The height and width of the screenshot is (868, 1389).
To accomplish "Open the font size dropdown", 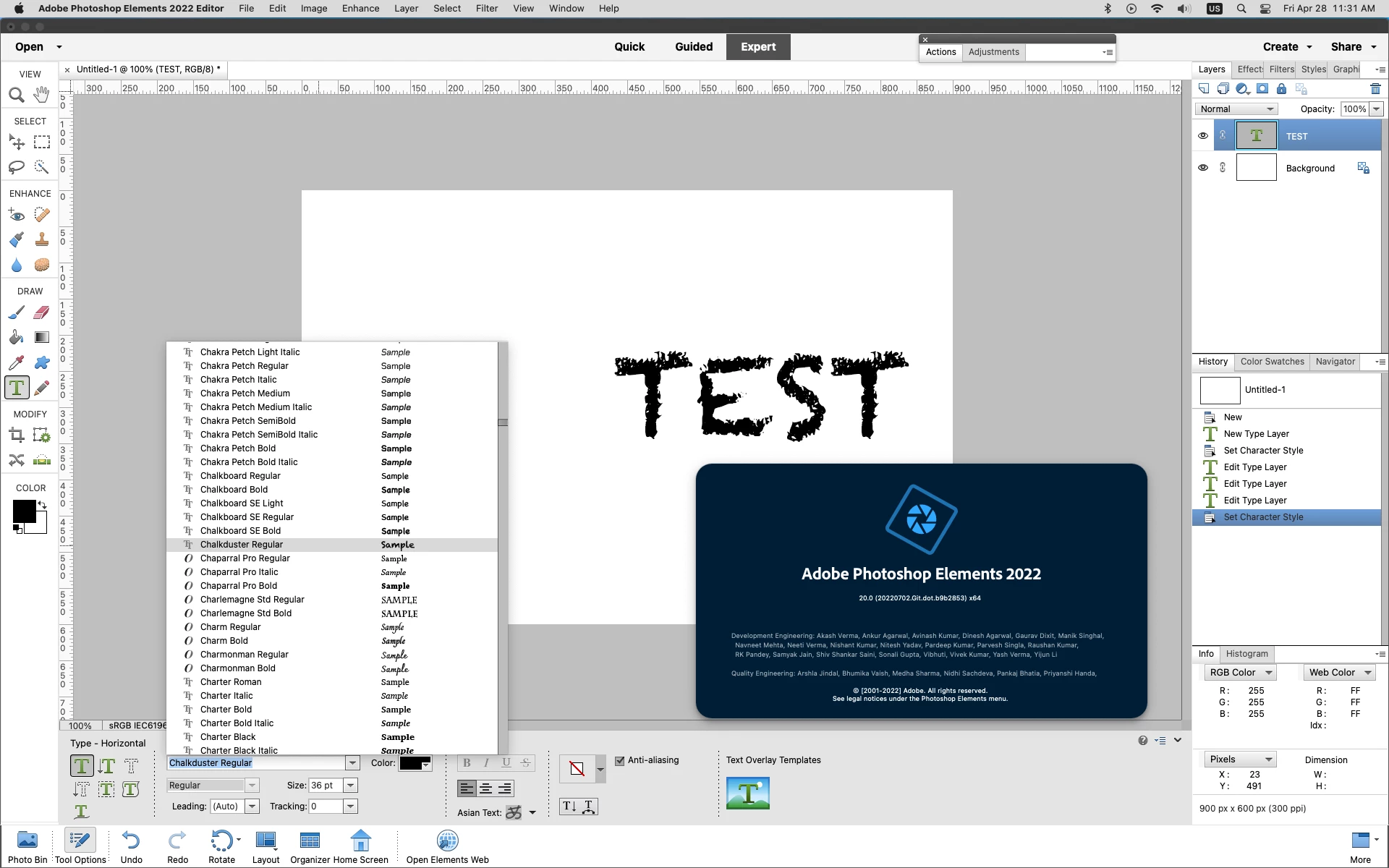I will 351,786.
